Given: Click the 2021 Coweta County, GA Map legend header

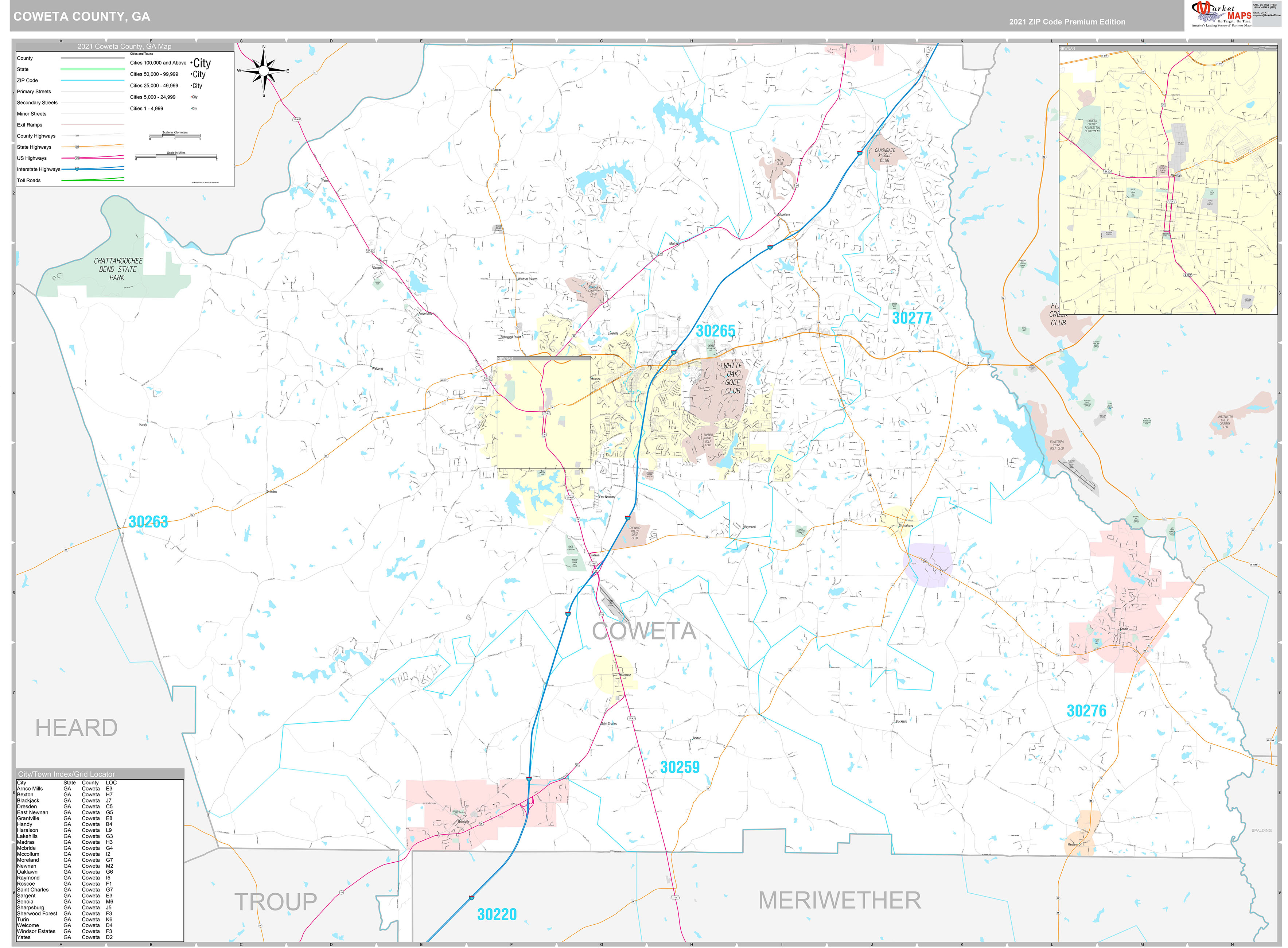Looking at the screenshot, I should (124, 46).
